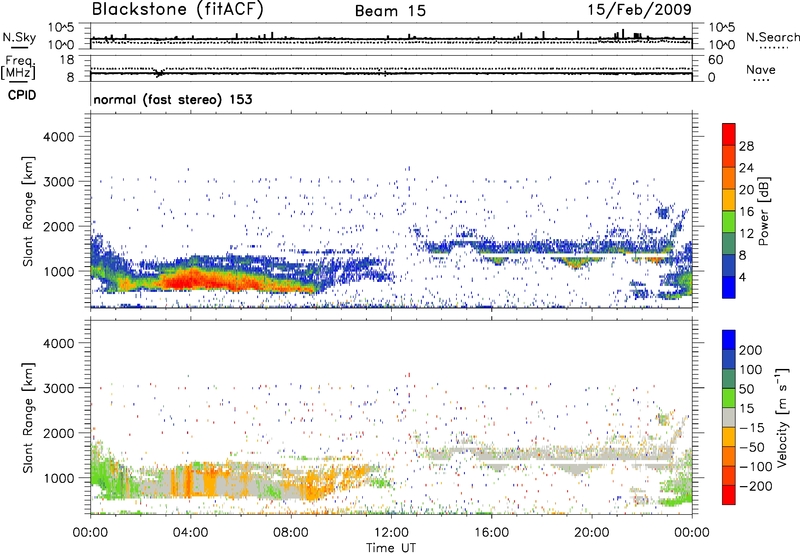The height and width of the screenshot is (554, 800).
Task: Click the 'Freq. [MHz]' axis label
Action: [18, 67]
